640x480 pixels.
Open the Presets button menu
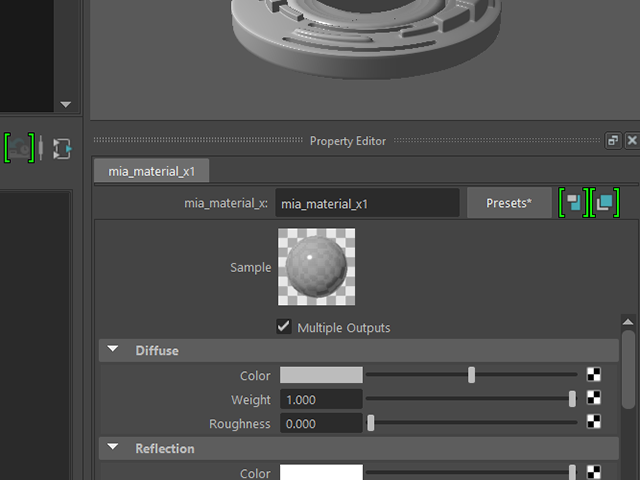(509, 203)
